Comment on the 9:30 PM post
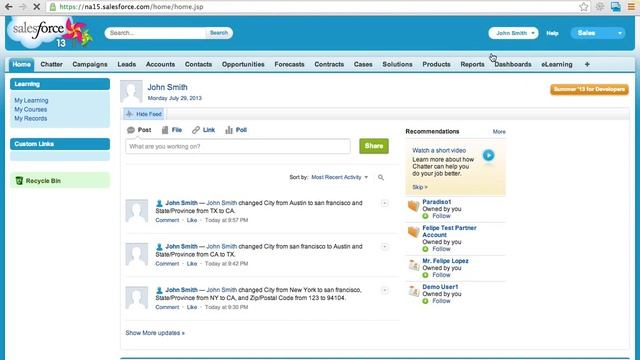 point(167,307)
